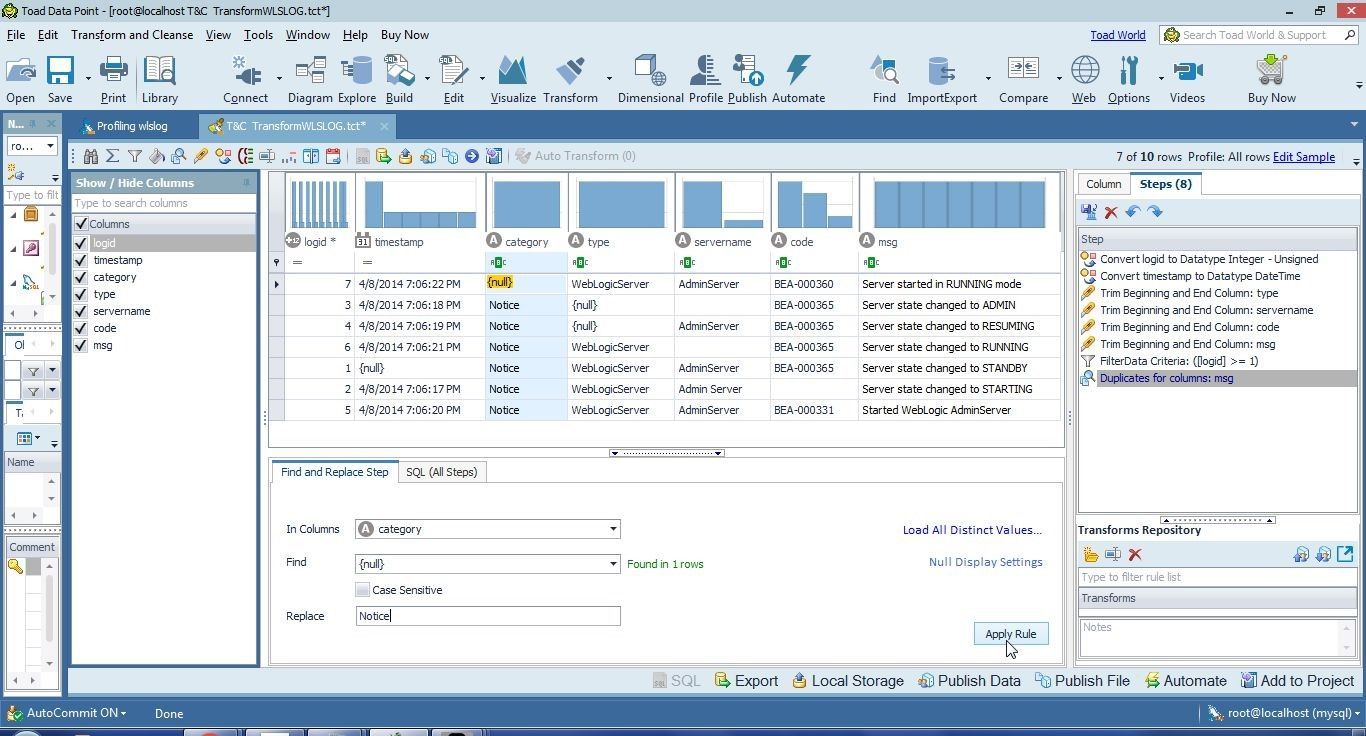The height and width of the screenshot is (736, 1366).
Task: Launch the Query Build tool
Action: pyautogui.click(x=399, y=79)
